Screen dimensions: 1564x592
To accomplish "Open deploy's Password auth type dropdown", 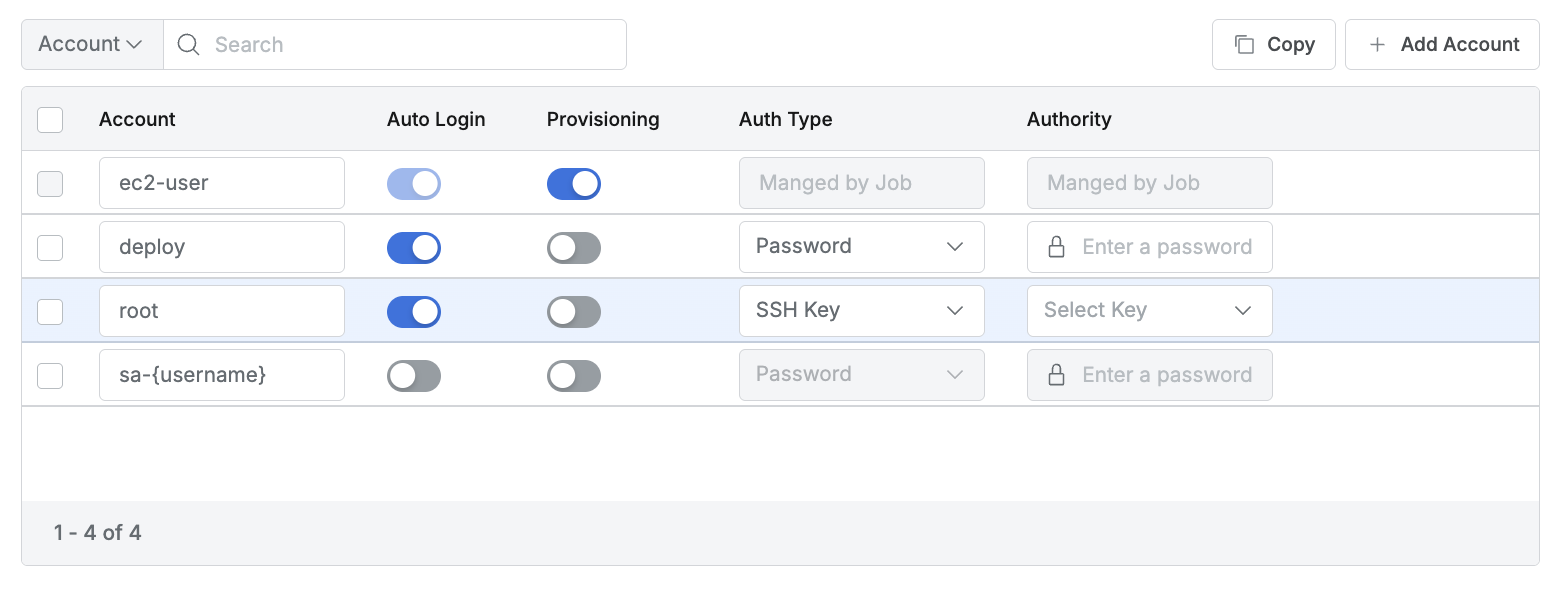I will pyautogui.click(x=861, y=247).
